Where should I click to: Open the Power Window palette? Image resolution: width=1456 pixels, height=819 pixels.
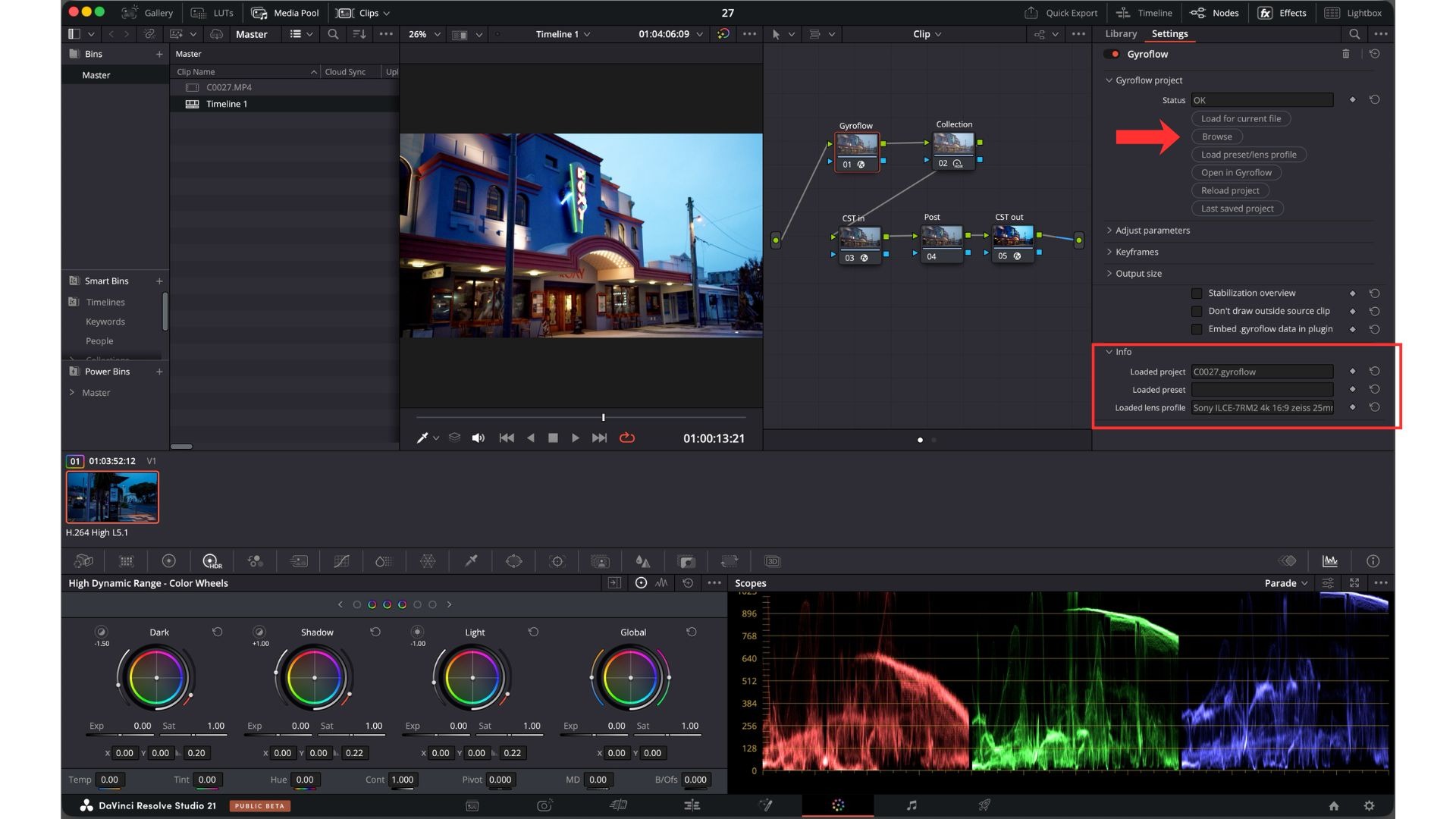[513, 561]
